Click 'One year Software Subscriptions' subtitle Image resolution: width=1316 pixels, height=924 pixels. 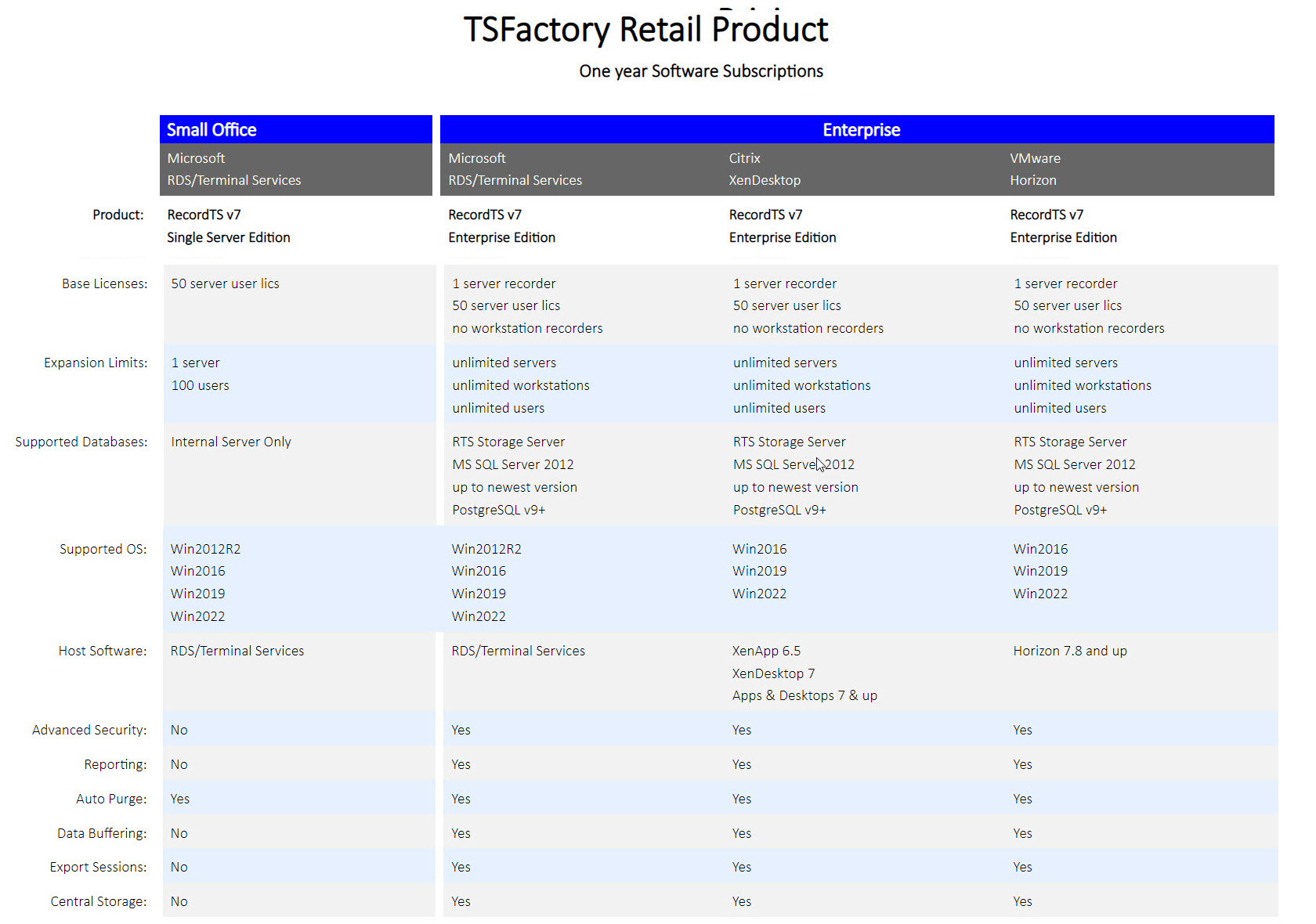click(701, 71)
